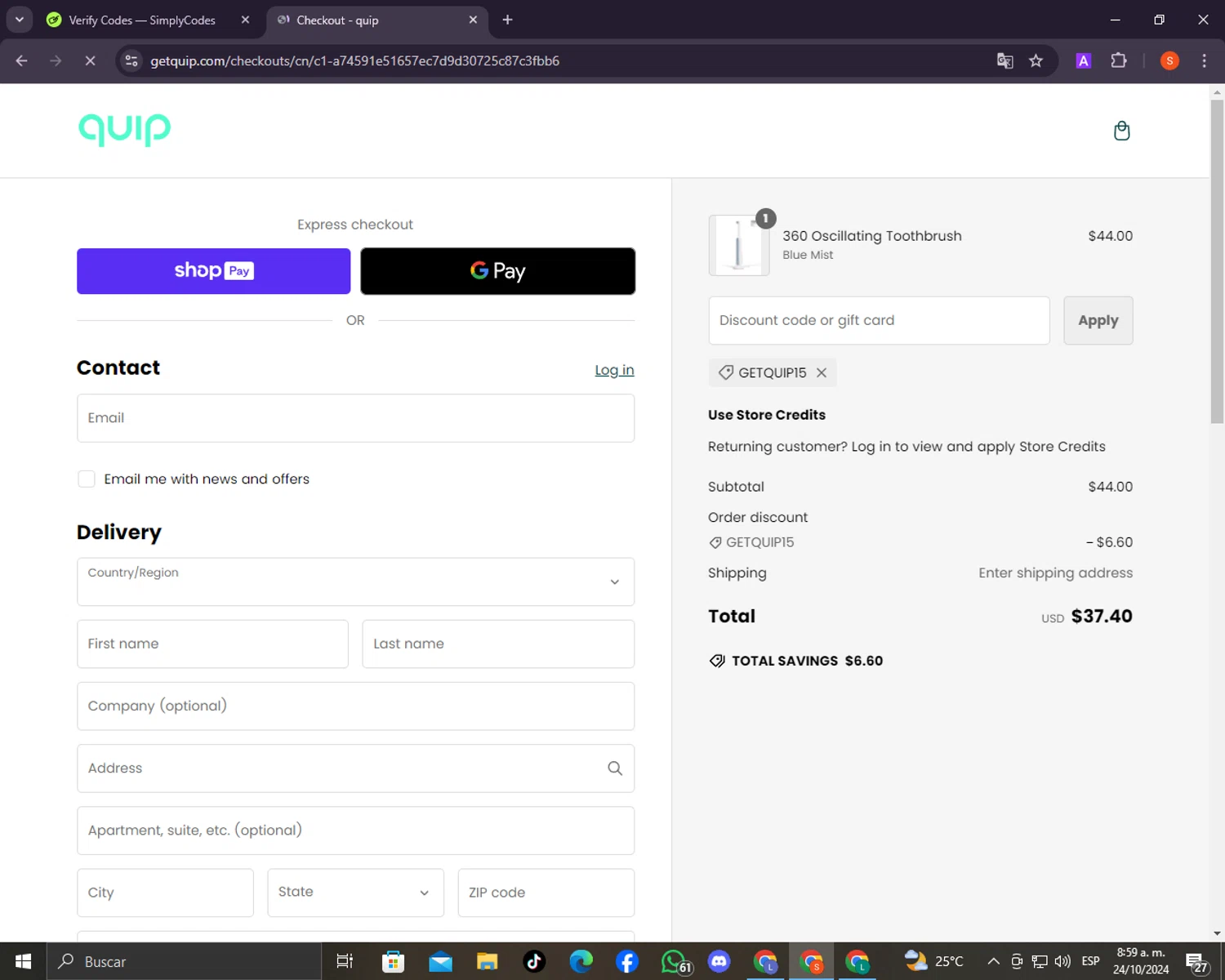1225x980 pixels.
Task: Launch Microsoft Store from taskbar
Action: pos(393,961)
